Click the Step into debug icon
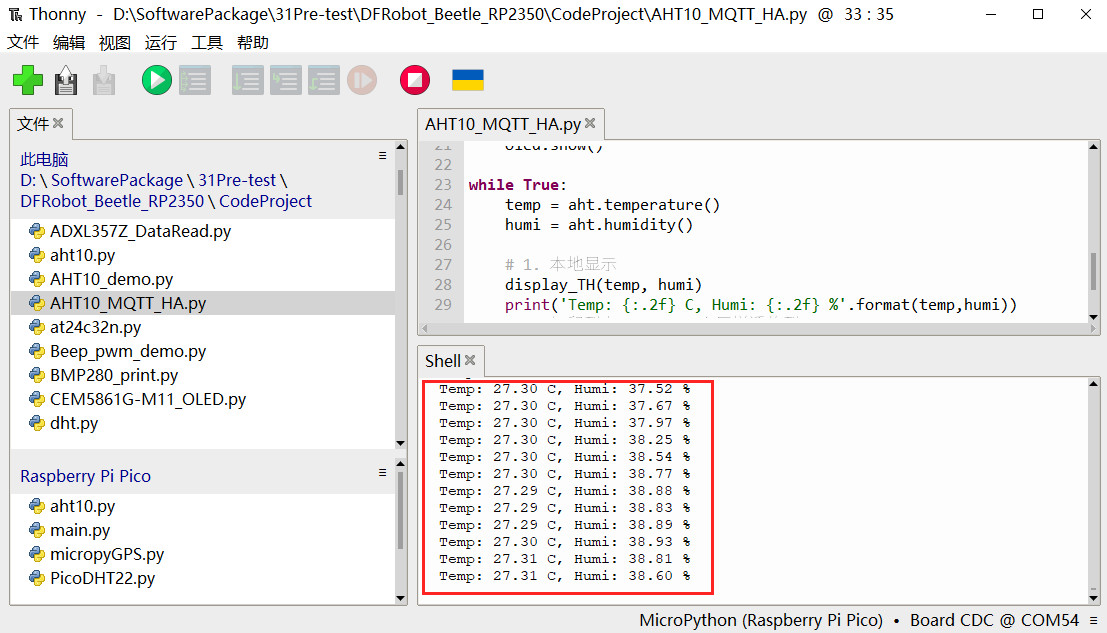 click(285, 80)
